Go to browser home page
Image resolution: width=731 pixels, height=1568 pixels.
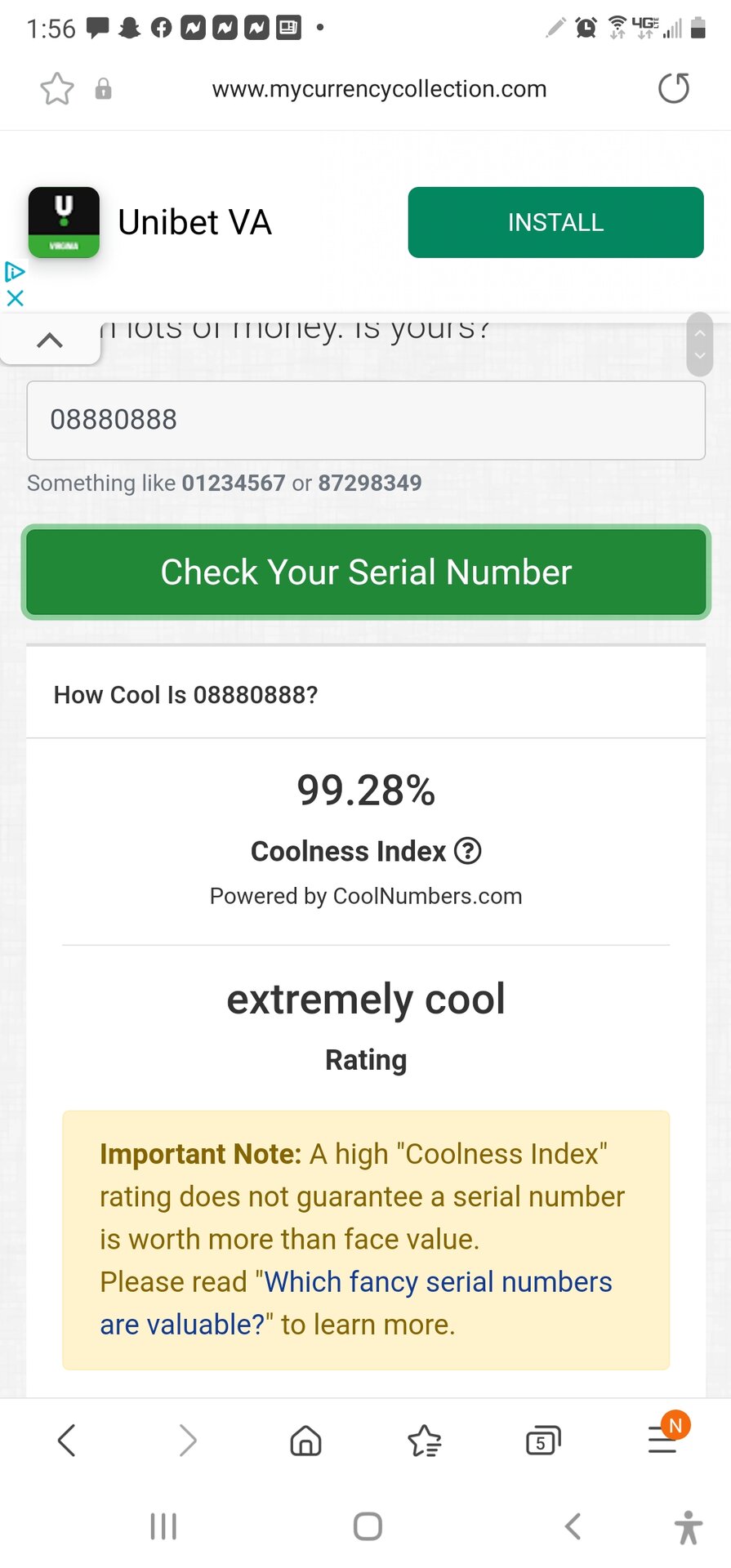[305, 1441]
